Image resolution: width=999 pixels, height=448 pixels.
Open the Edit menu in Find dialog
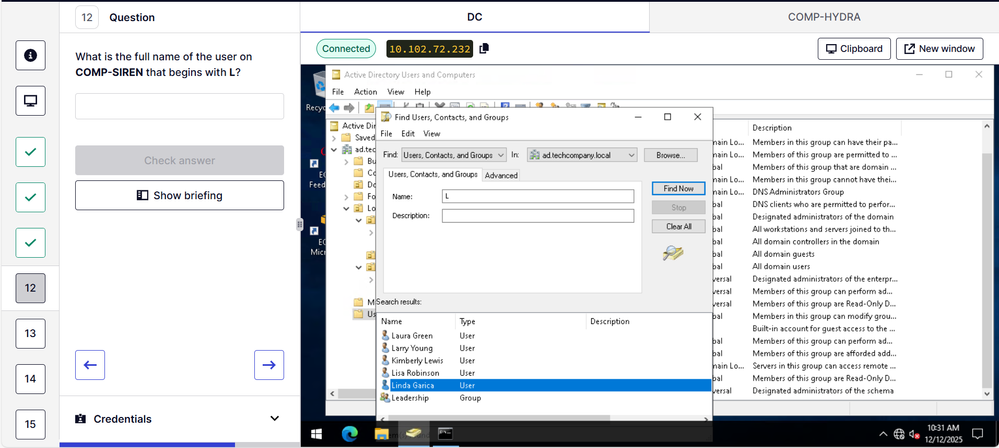(x=408, y=133)
